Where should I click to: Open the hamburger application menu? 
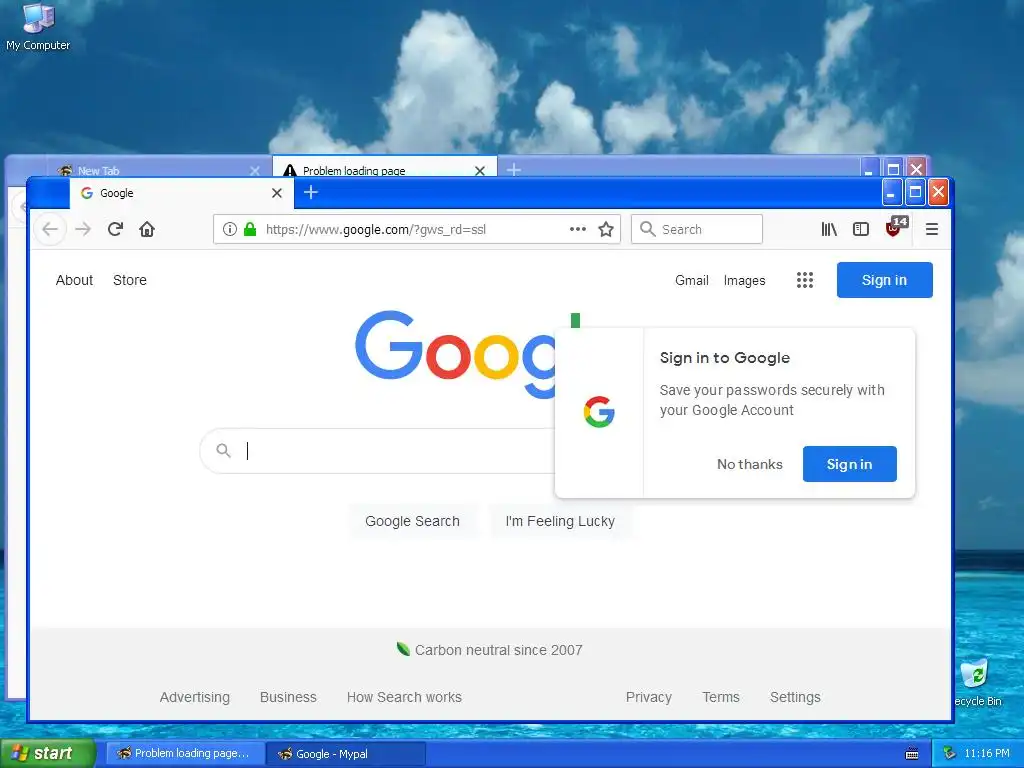click(x=932, y=229)
